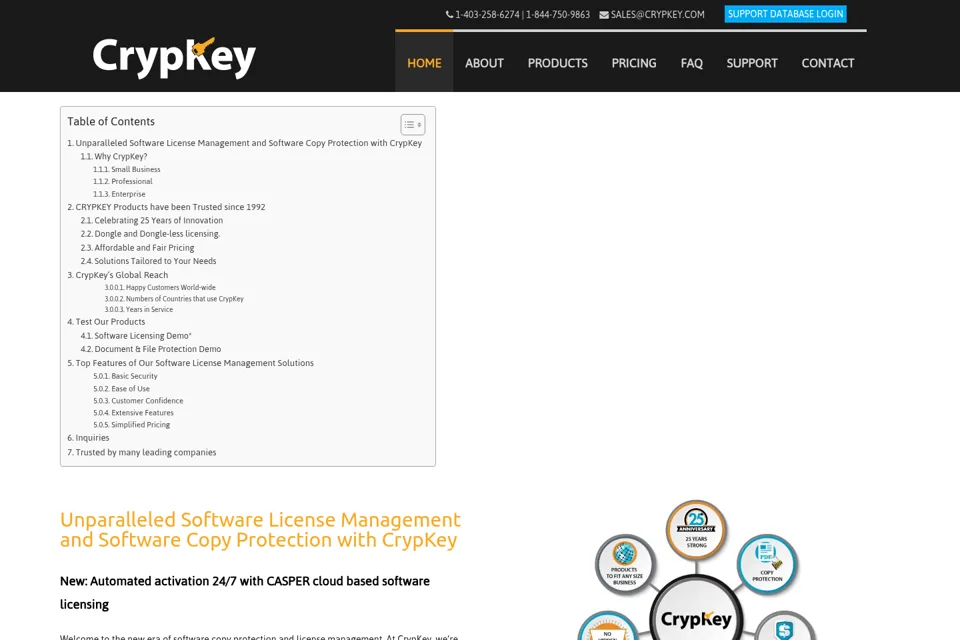Open Solutions Tailored to Your Needs link
Image resolution: width=960 pixels, height=640 pixels.
tap(148, 261)
